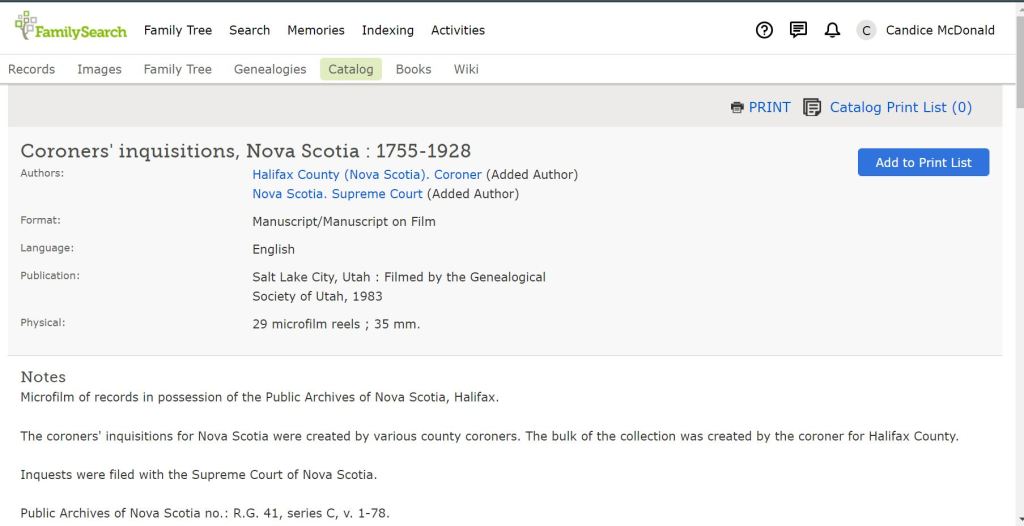1024x526 pixels.
Task: Switch to the Images tab
Action: coord(99,69)
